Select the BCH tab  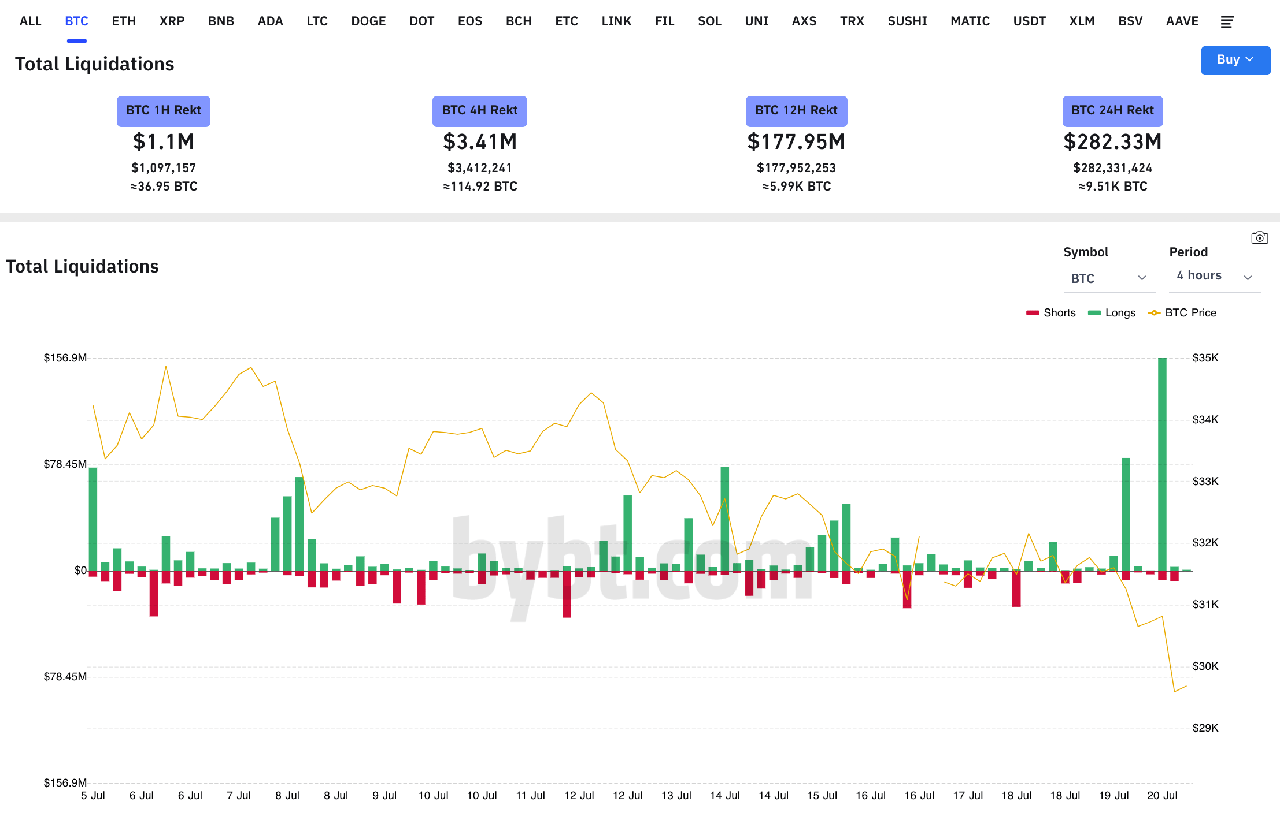pos(519,21)
